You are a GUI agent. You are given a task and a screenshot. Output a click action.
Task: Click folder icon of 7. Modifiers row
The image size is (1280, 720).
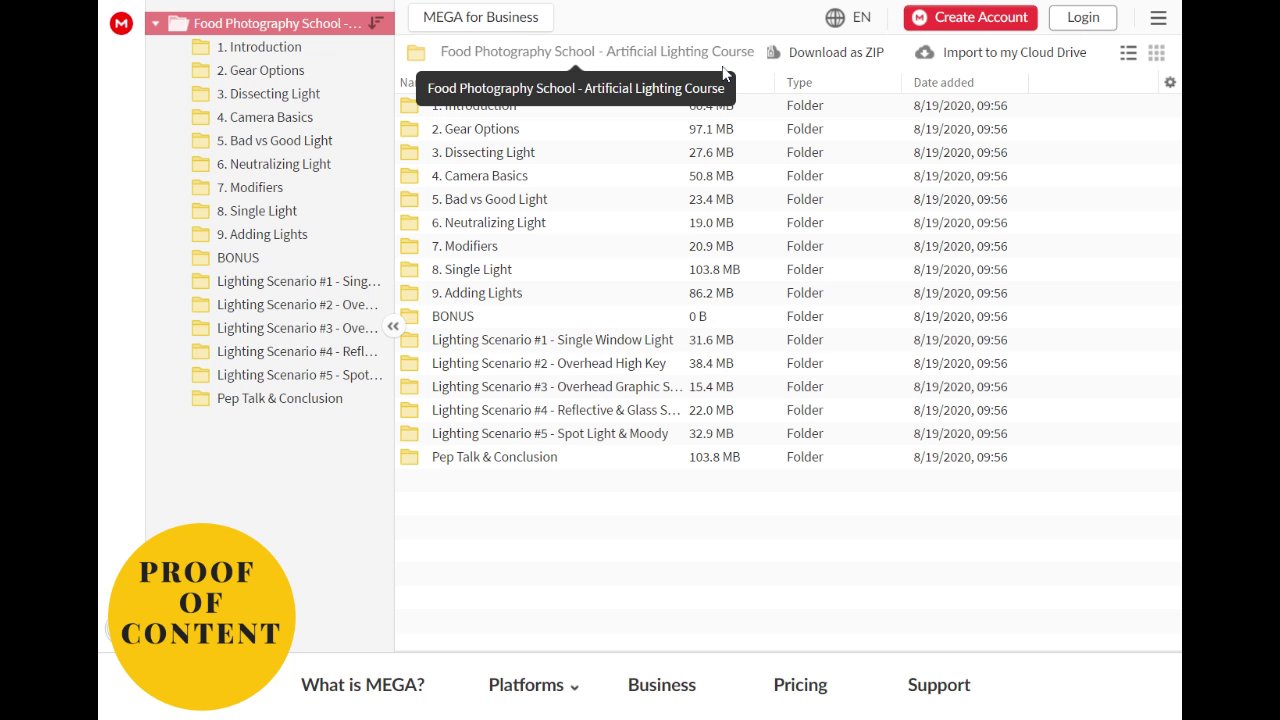point(409,246)
